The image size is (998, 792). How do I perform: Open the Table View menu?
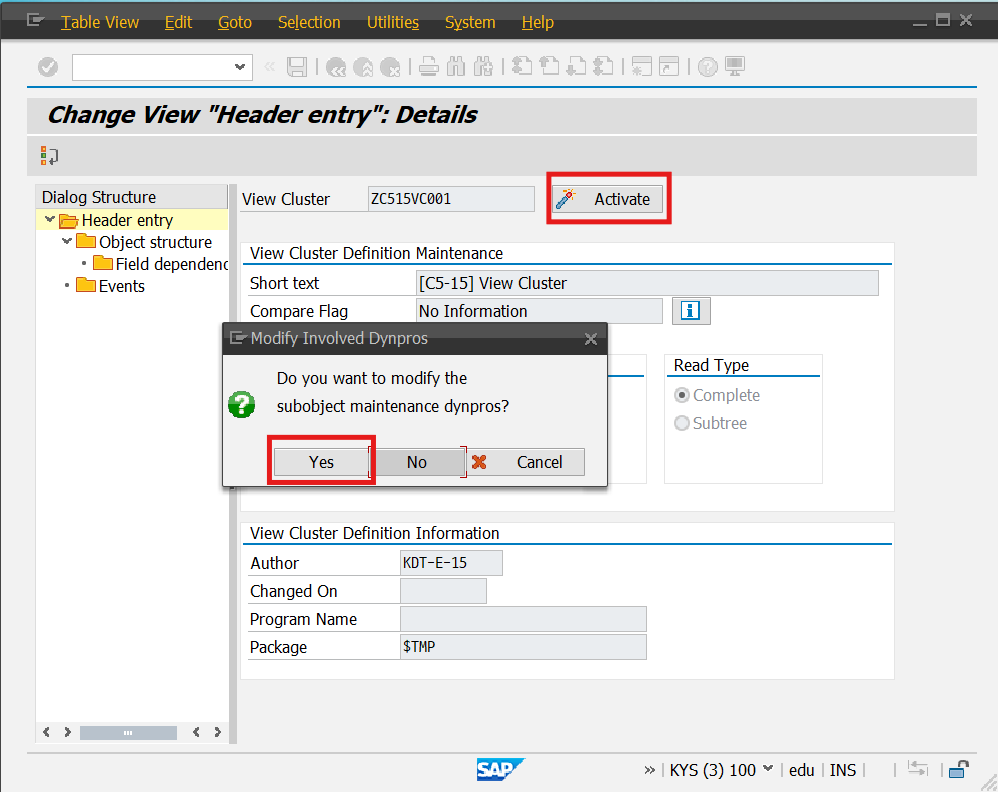click(x=100, y=22)
